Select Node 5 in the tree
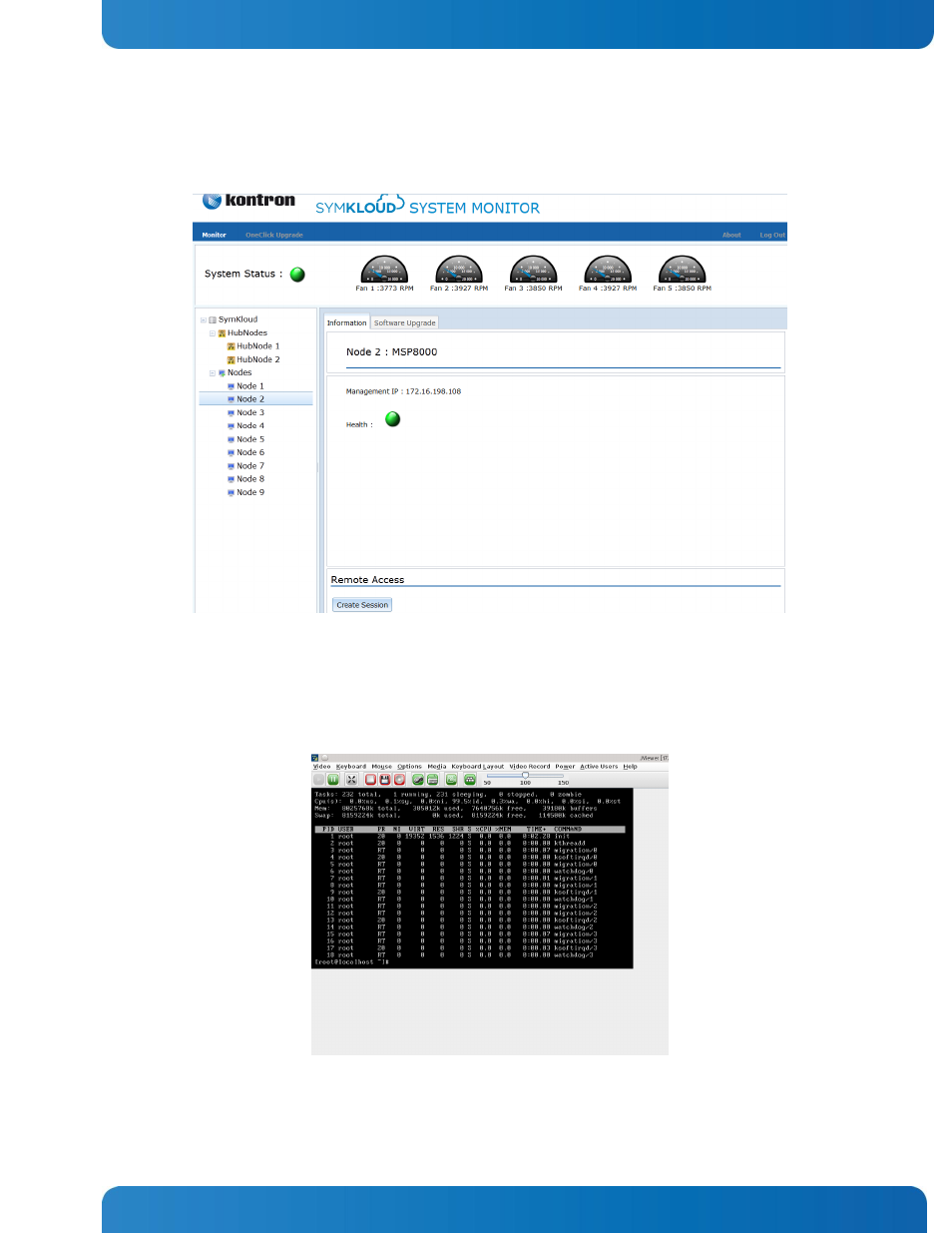This screenshot has width=952, height=1233. click(250, 439)
